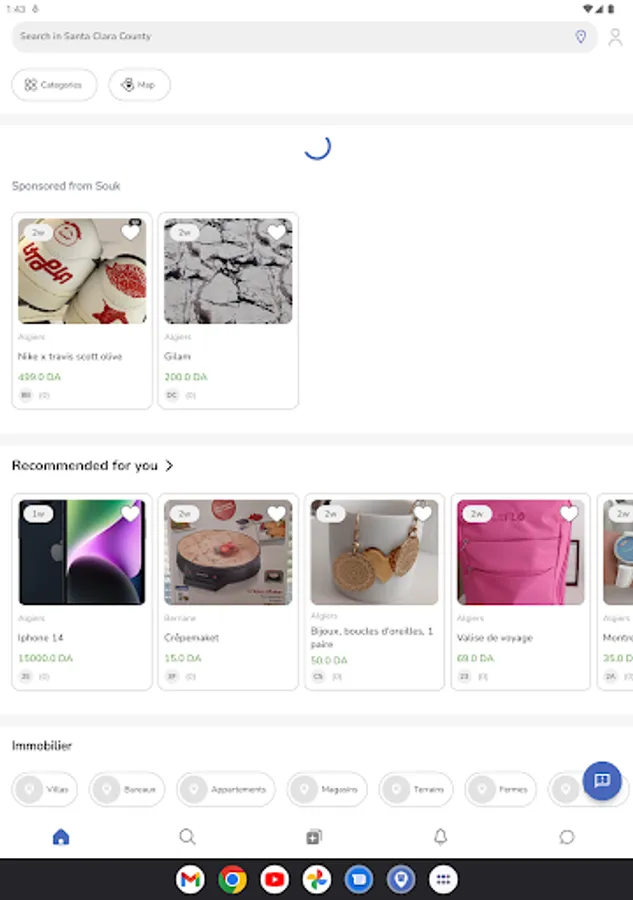633x900 pixels.
Task: Open the Crêpemaket listing thumbnail
Action: pos(228,553)
